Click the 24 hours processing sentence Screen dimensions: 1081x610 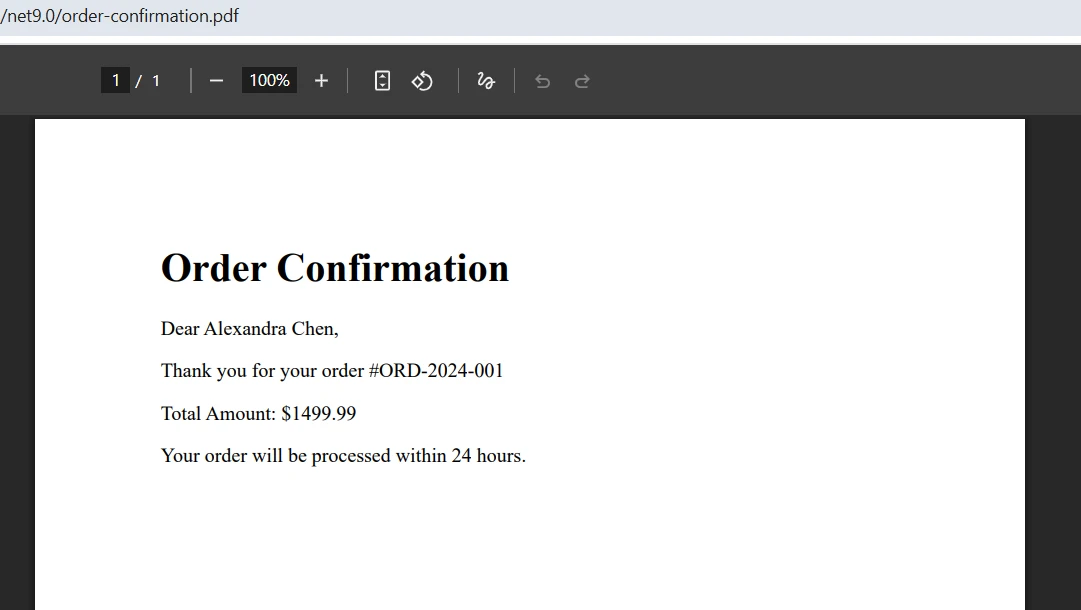pyautogui.click(x=343, y=455)
